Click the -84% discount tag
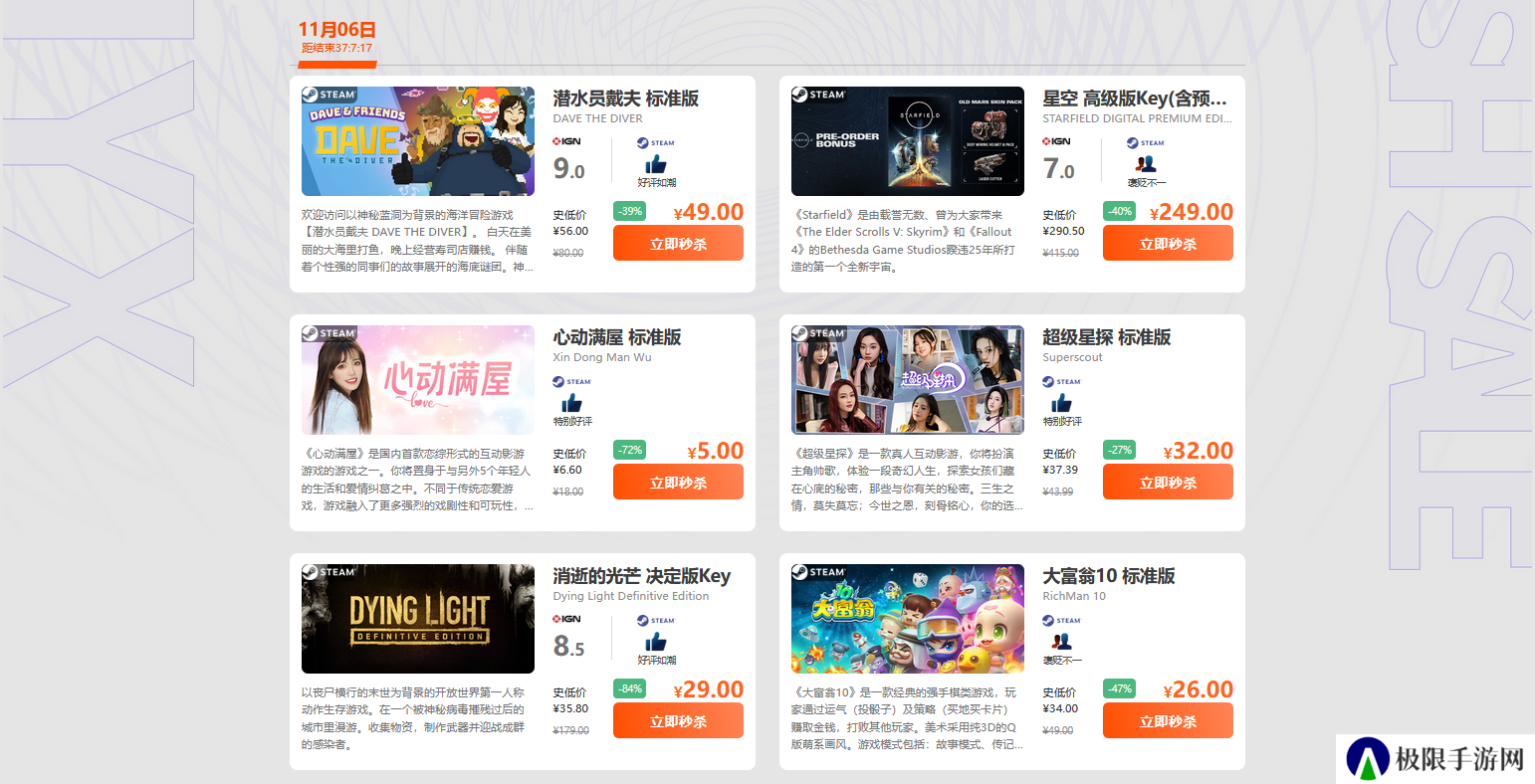Screen dimensions: 1535x784 [629, 688]
